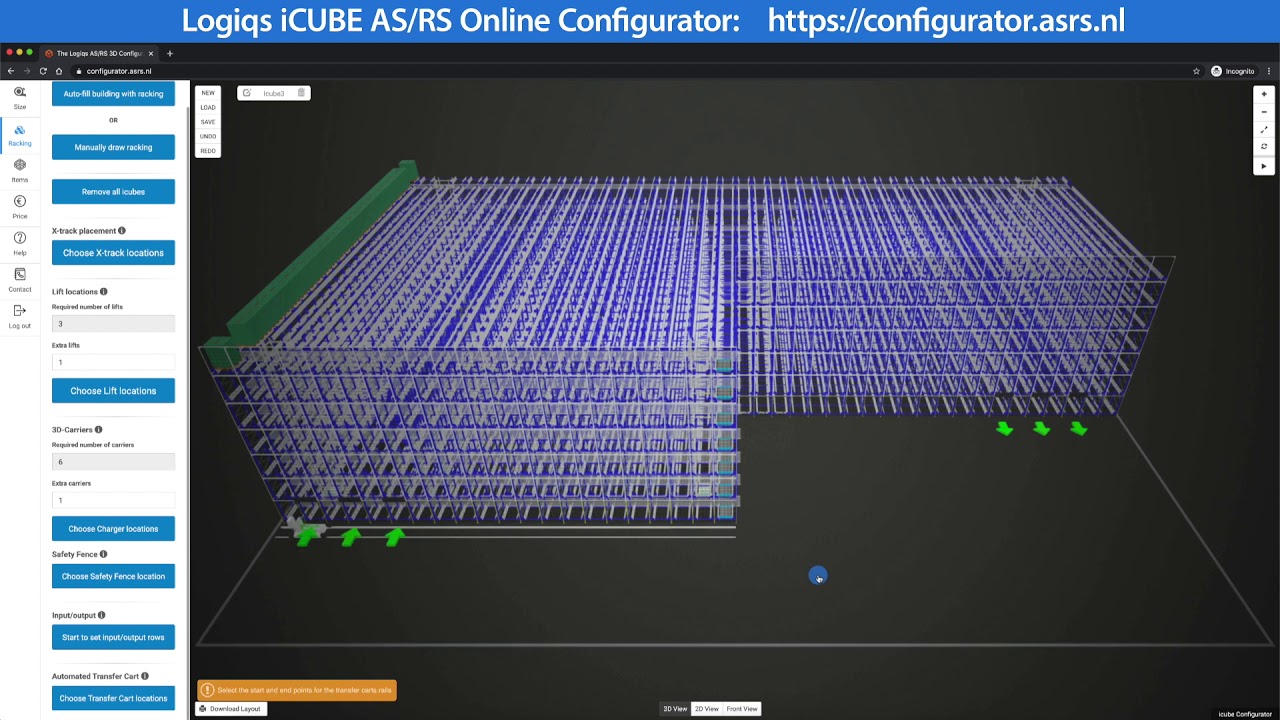Click UNDO in the file menu

208,136
